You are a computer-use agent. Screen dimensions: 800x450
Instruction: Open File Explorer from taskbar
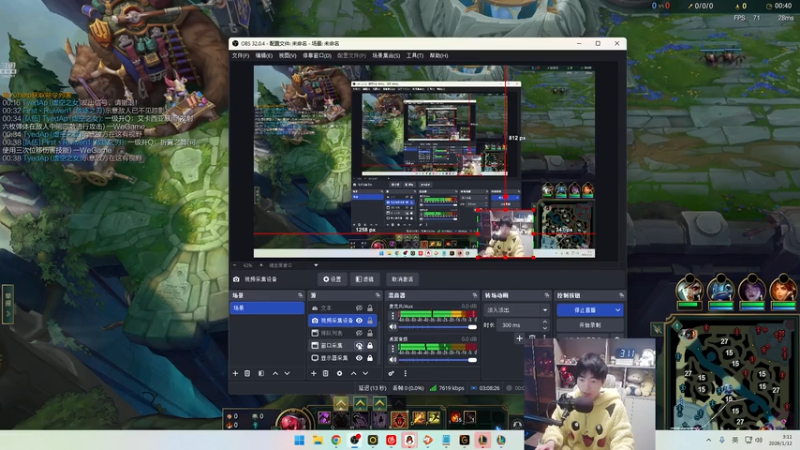318,440
